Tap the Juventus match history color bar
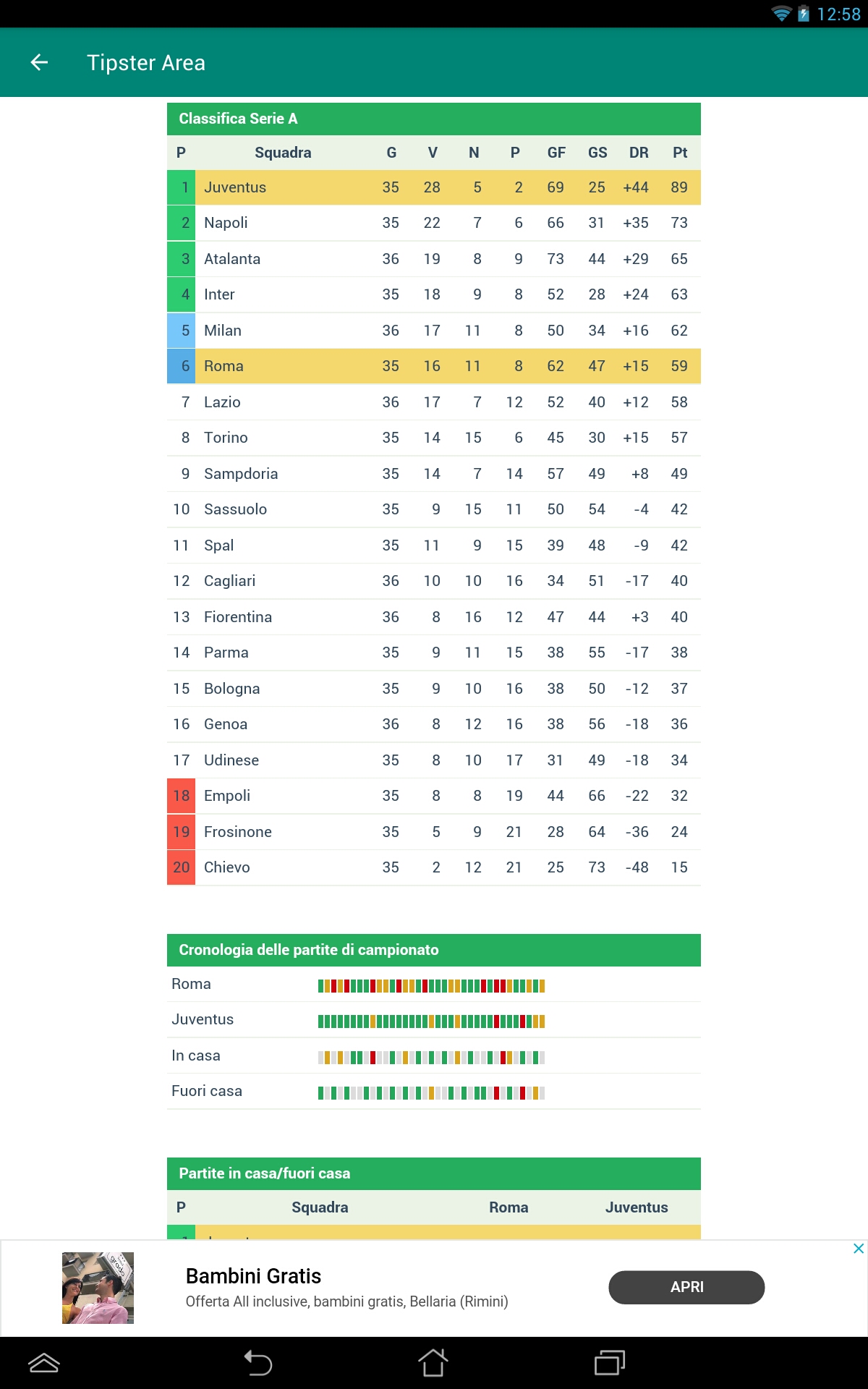Image resolution: width=868 pixels, height=1389 pixels. tap(431, 1021)
